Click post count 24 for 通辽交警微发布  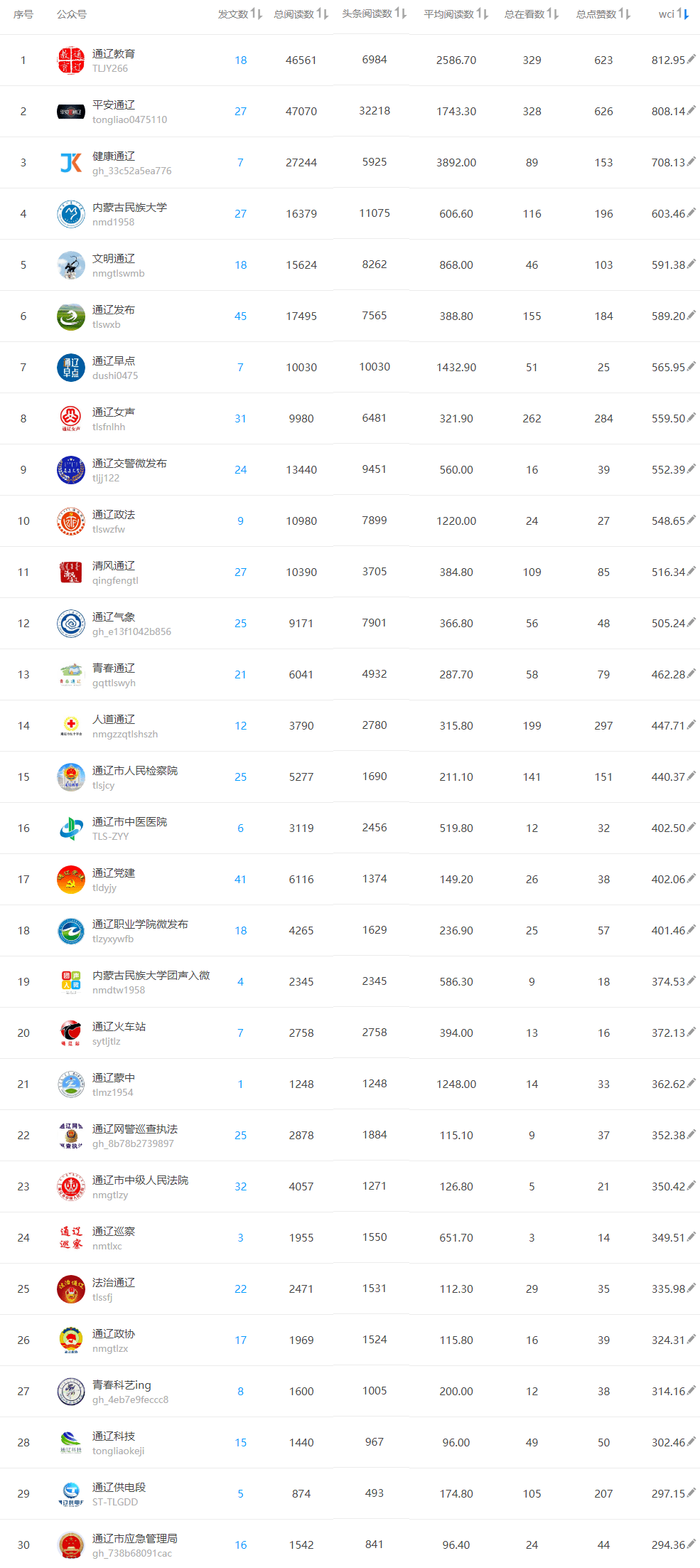click(241, 470)
